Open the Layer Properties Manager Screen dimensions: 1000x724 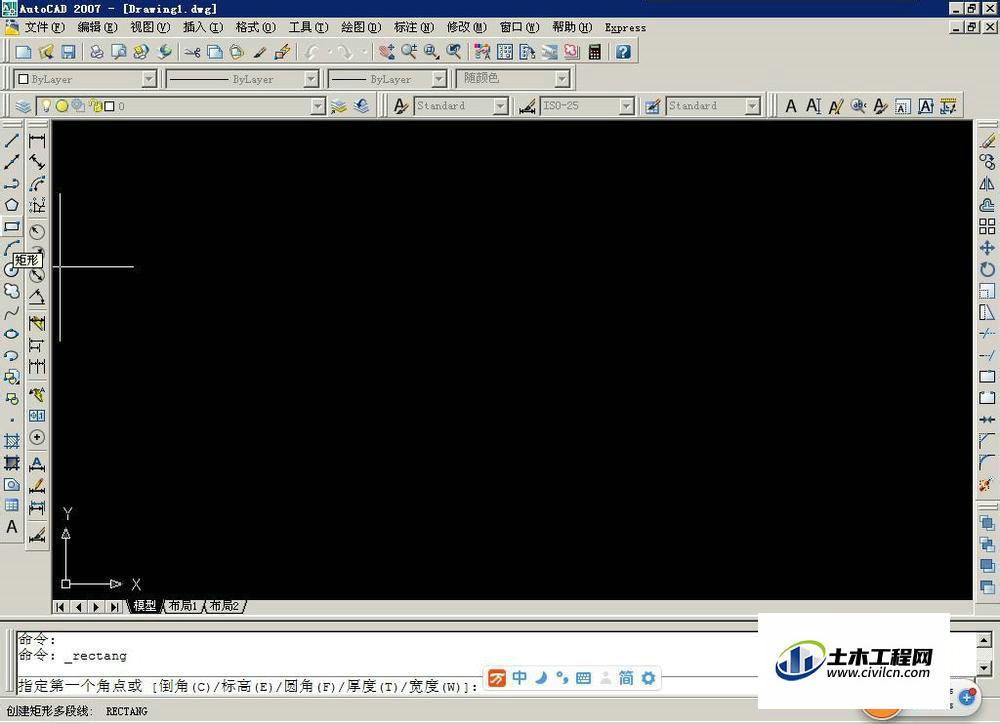[x=24, y=106]
